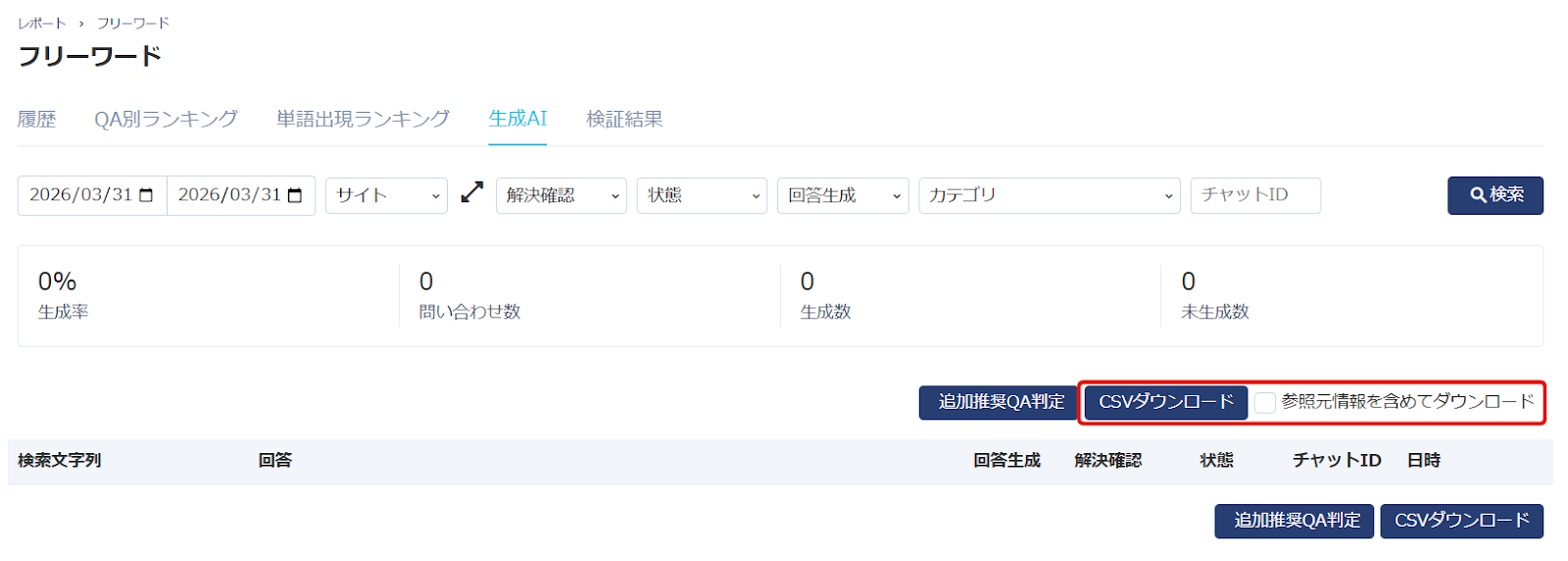1568x561 pixels.
Task: Open the カテゴリ dropdown
Action: click(x=1049, y=195)
